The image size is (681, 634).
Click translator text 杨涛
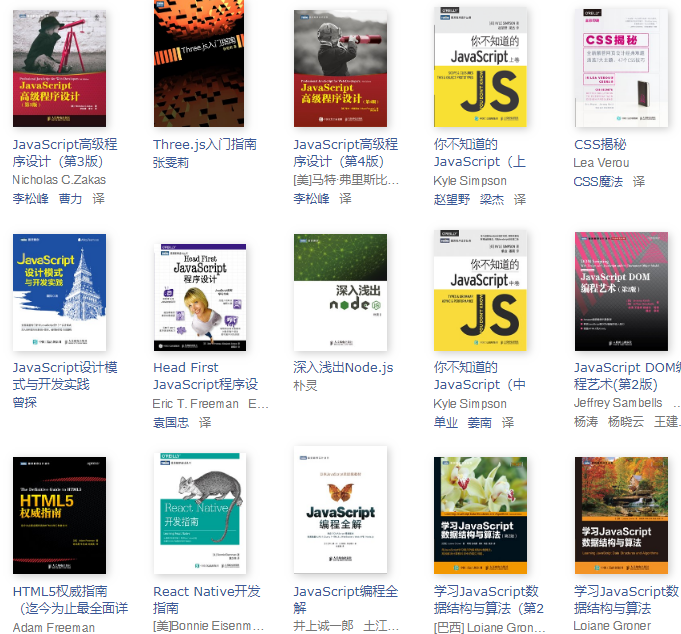(x=586, y=421)
